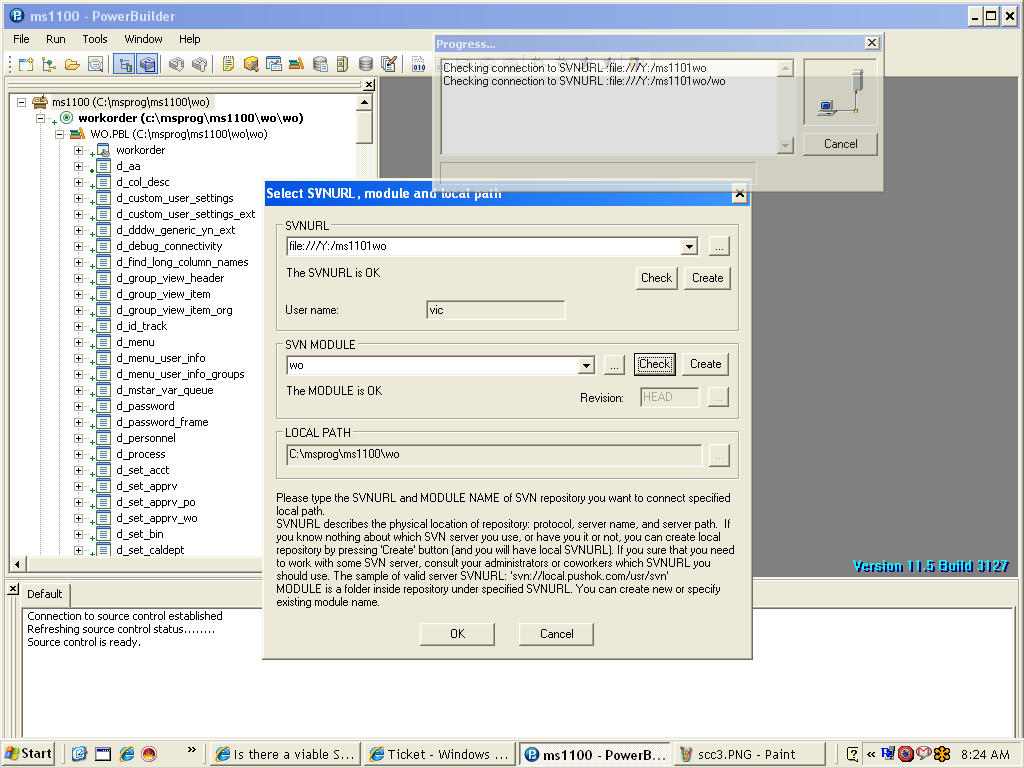Click Create button in SVN MODULE section
The image size is (1024, 768).
[x=705, y=364]
